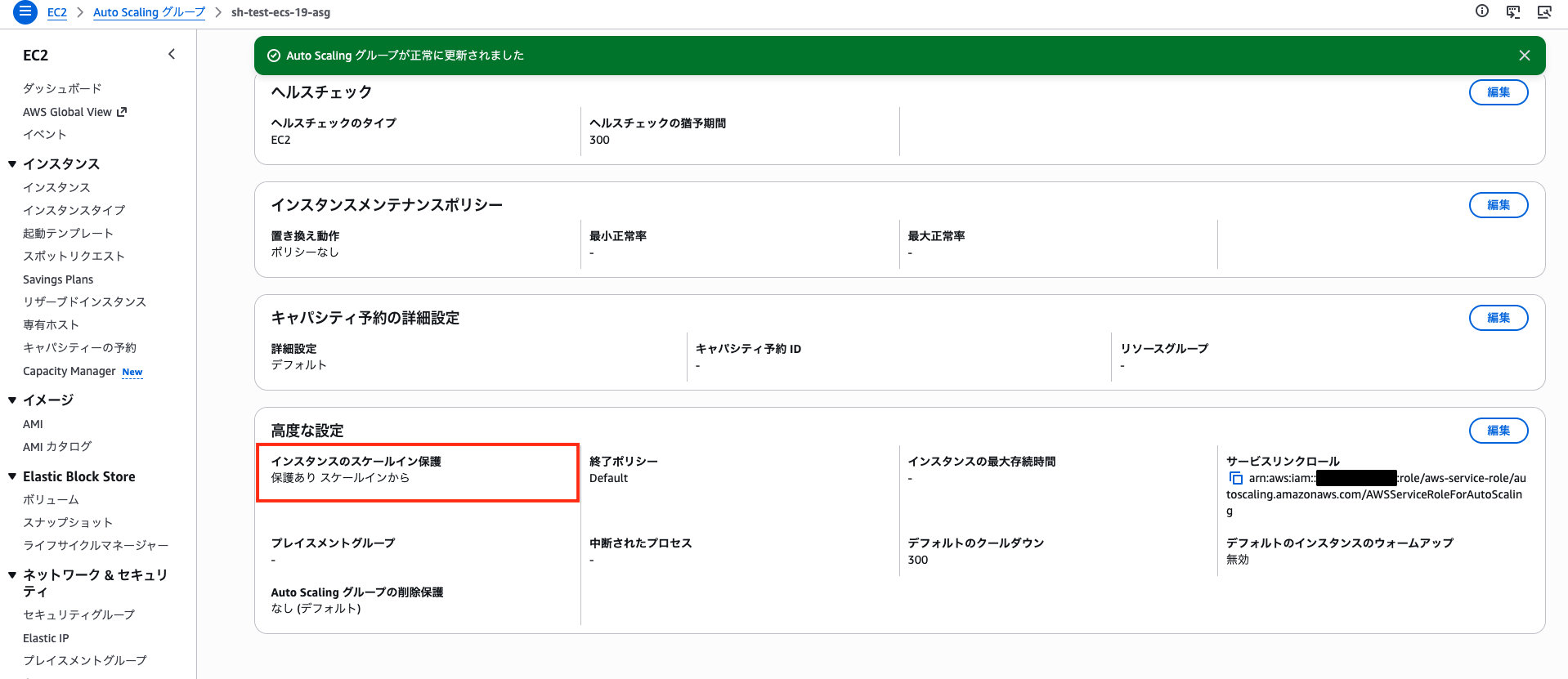Screen dimensions: 1568x679
Task: Open AMI in sidebar
Action: (33, 424)
